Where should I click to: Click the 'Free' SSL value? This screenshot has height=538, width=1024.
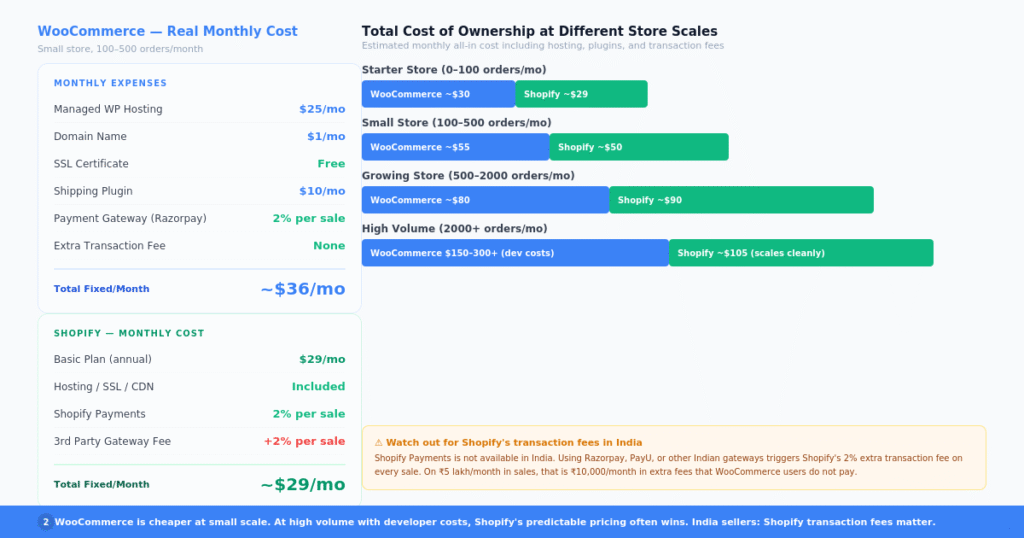[x=331, y=164]
